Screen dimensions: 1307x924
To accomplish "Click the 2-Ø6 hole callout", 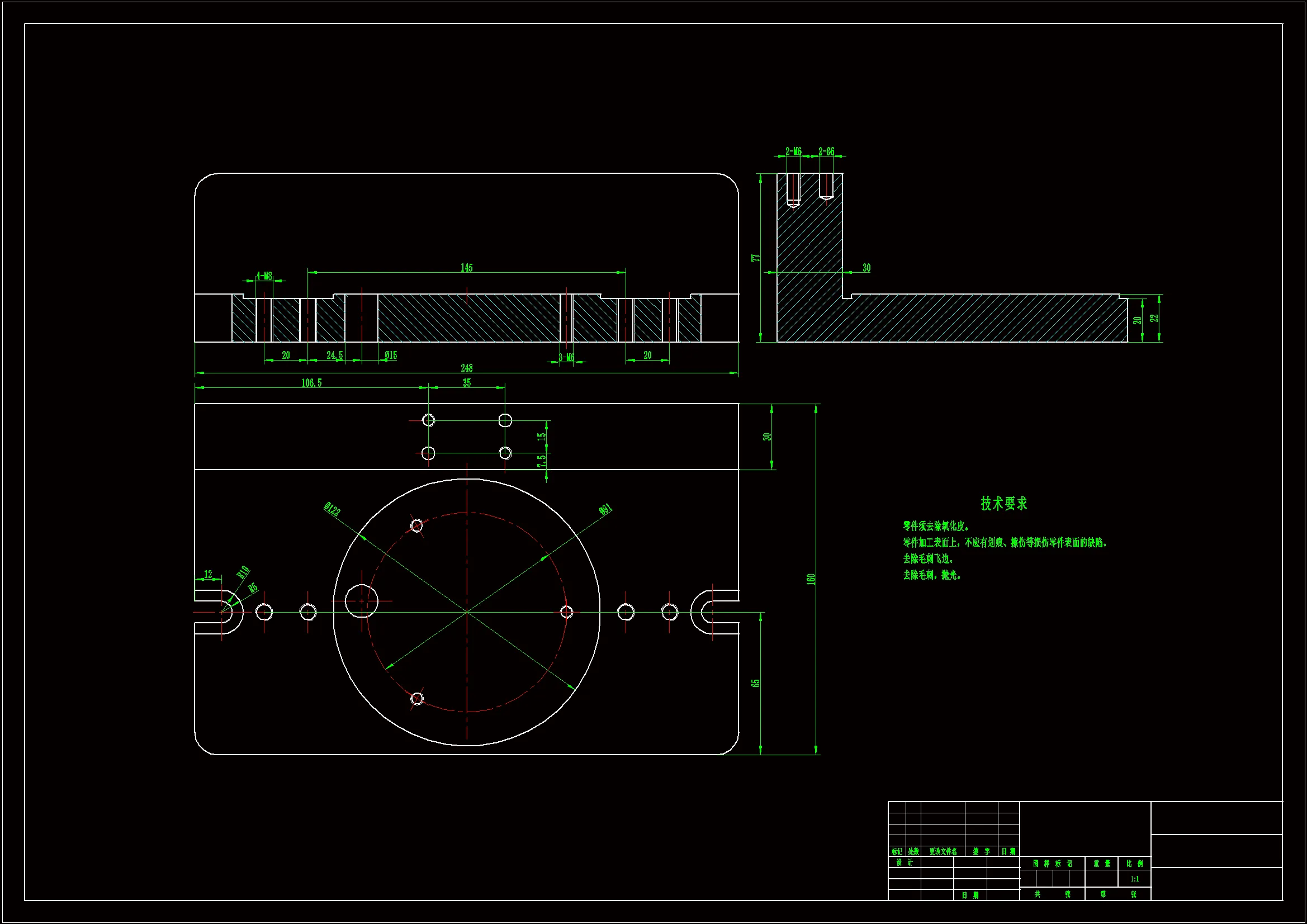I will (x=826, y=151).
